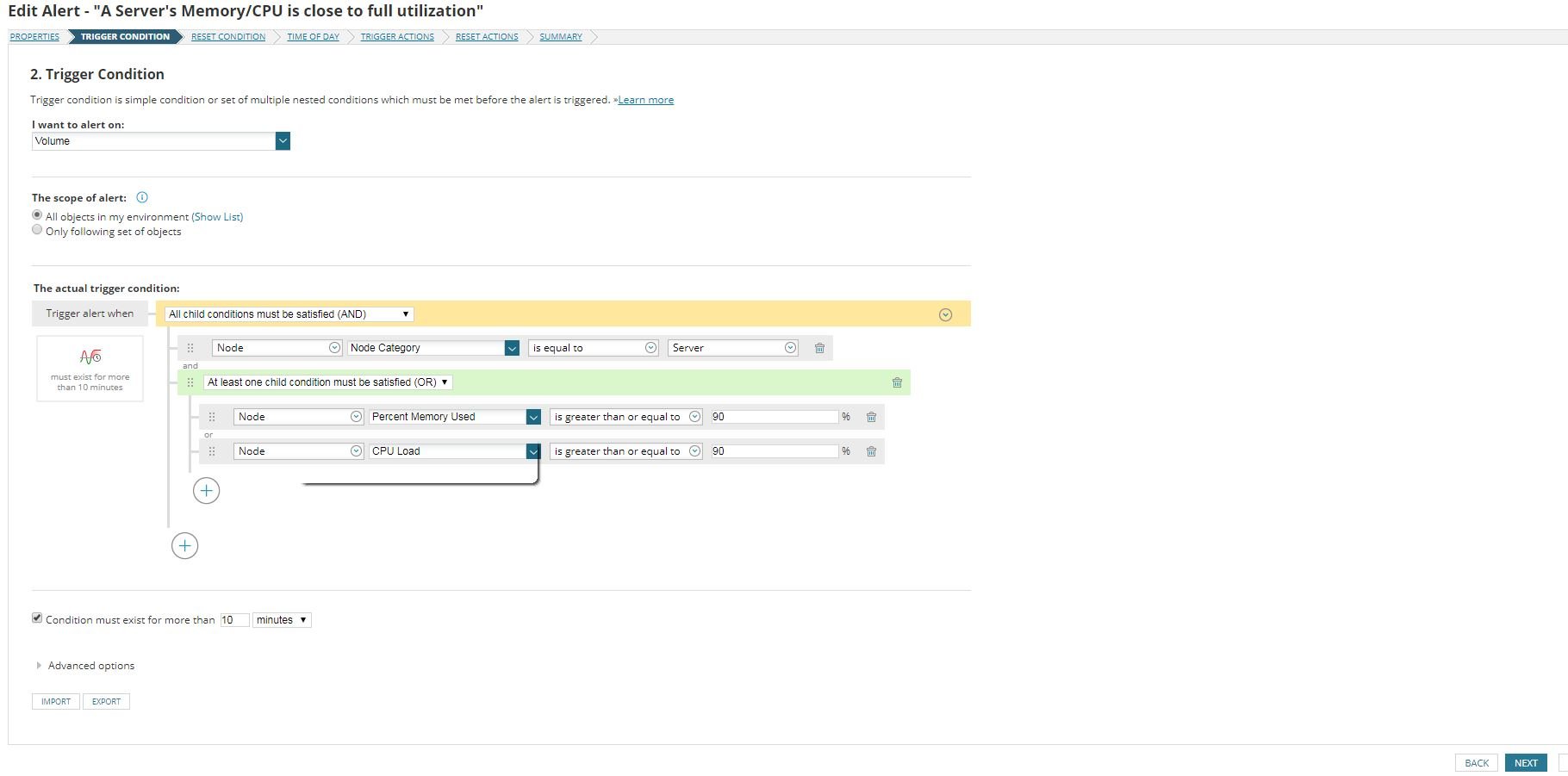Screen dimensions: 1568x776
Task: Open the OR child conditions dropdown
Action: (328, 382)
